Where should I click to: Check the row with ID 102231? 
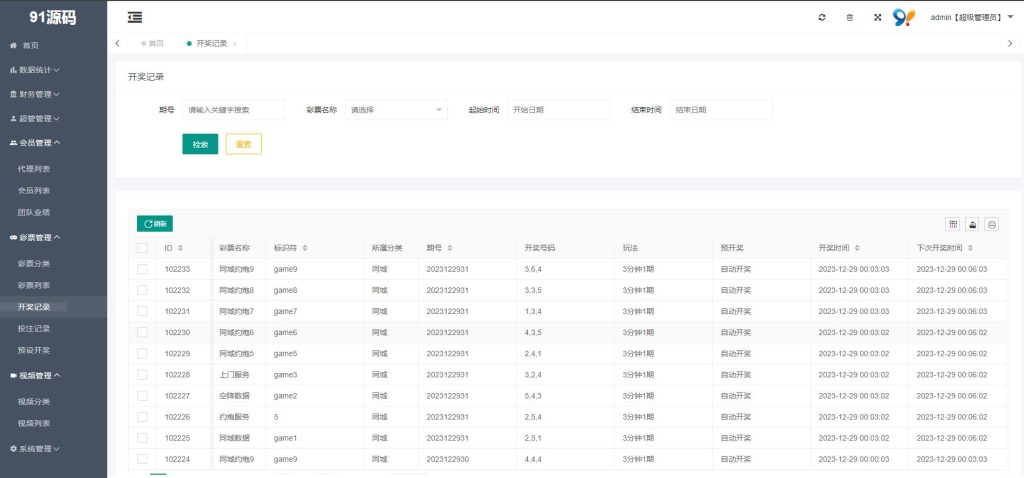(x=142, y=311)
